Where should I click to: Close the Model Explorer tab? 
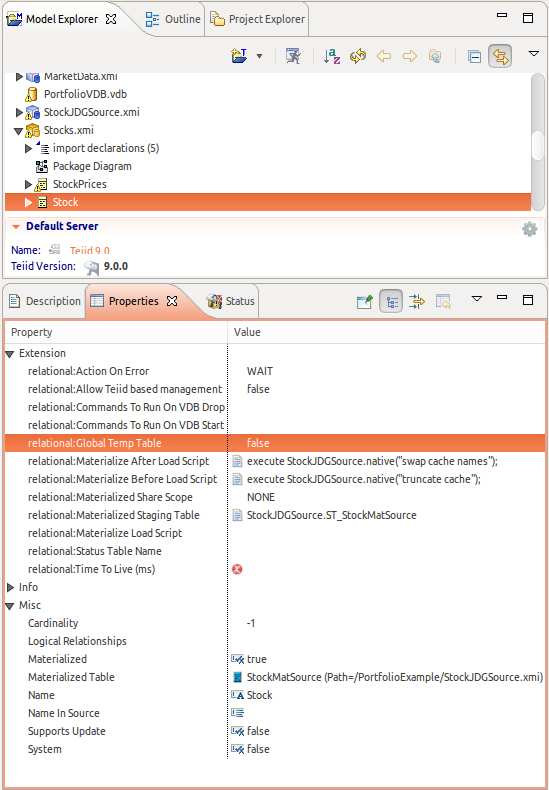tap(111, 19)
